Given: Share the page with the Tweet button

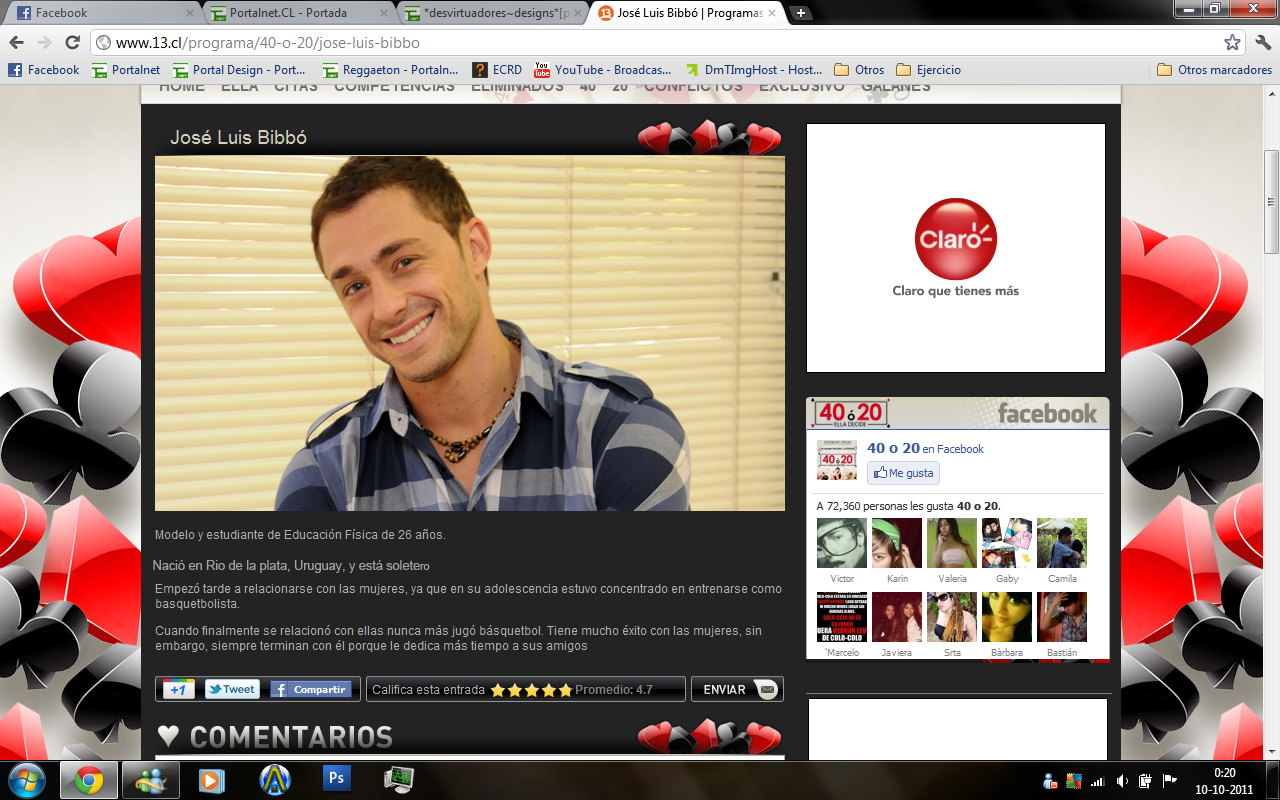Looking at the screenshot, I should tap(232, 689).
